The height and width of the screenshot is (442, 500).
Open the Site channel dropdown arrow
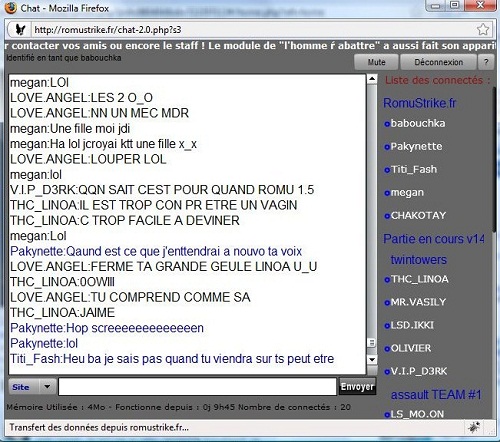pos(47,387)
